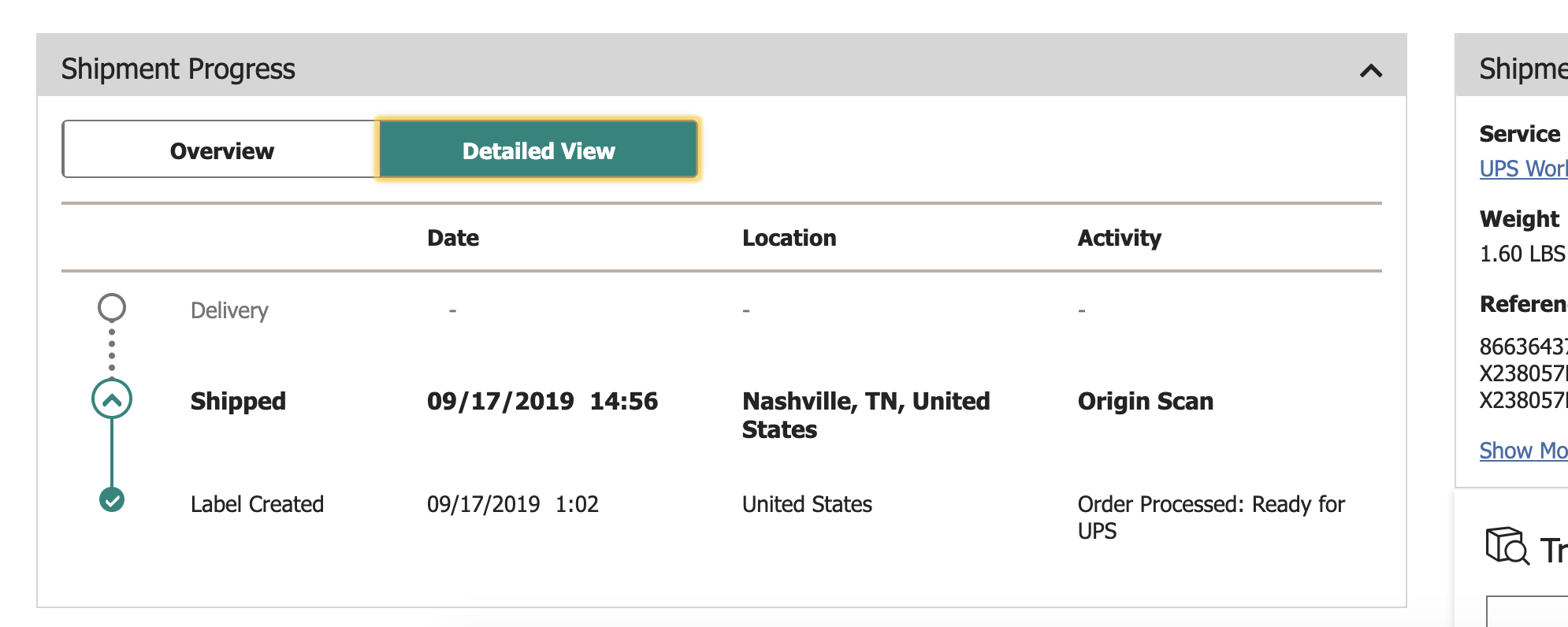This screenshot has width=1568, height=627.
Task: Click the Show More references link
Action: click(x=1523, y=451)
